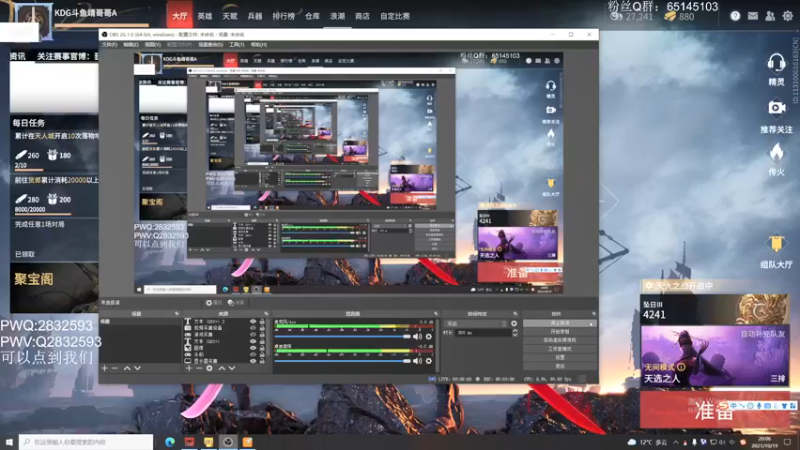Open Microsoft Edge from taskbar
This screenshot has width=800, height=450.
170,442
